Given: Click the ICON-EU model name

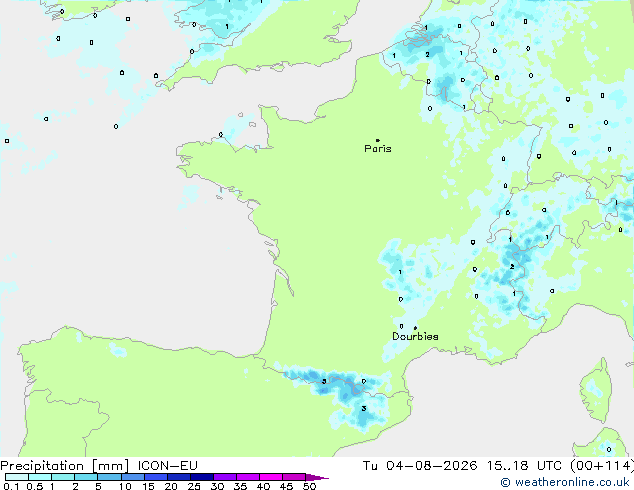Looking at the screenshot, I should coord(167,466).
